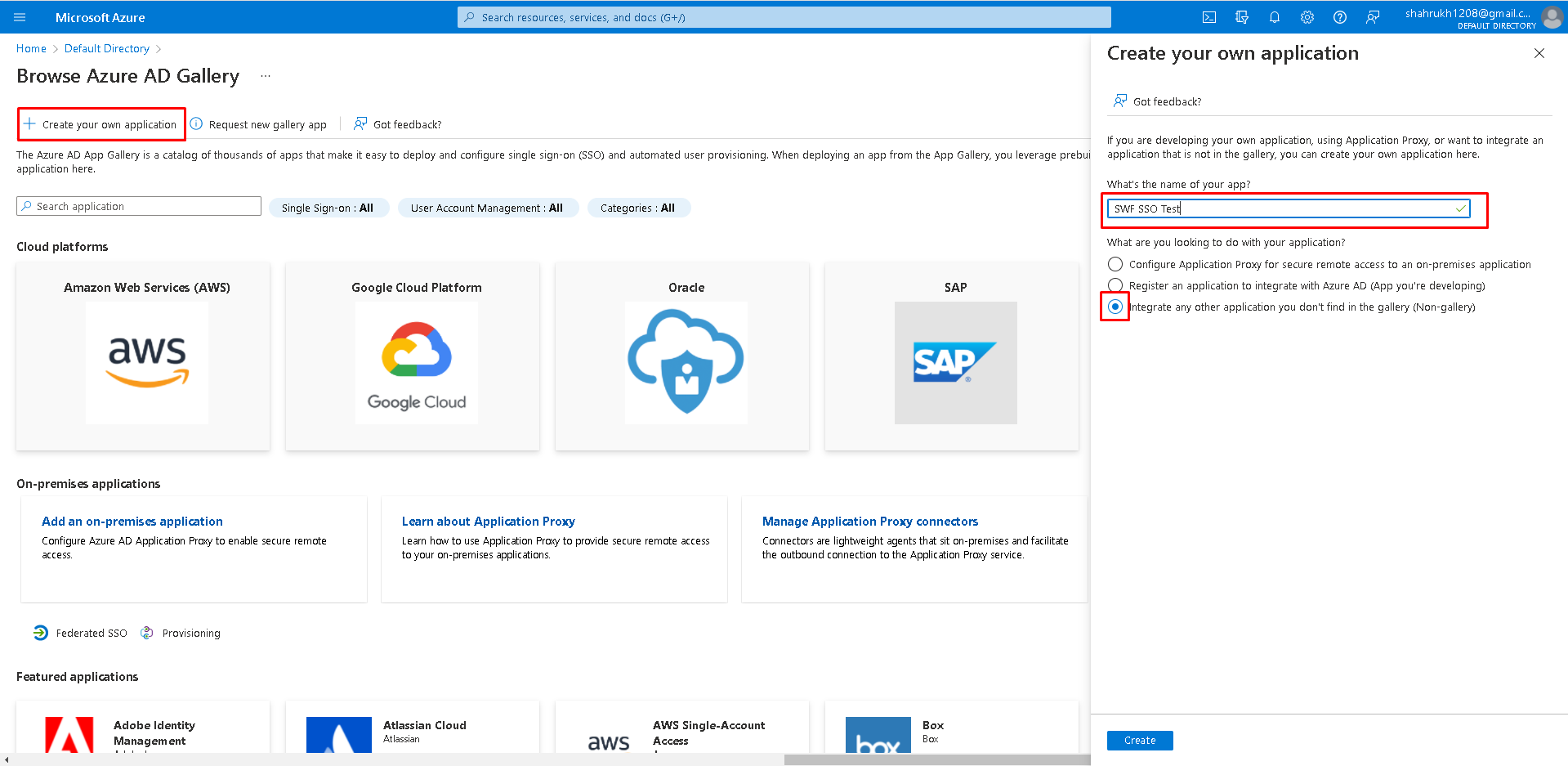The height and width of the screenshot is (766, 1568).
Task: Click the Featured applications heading
Action: point(78,677)
